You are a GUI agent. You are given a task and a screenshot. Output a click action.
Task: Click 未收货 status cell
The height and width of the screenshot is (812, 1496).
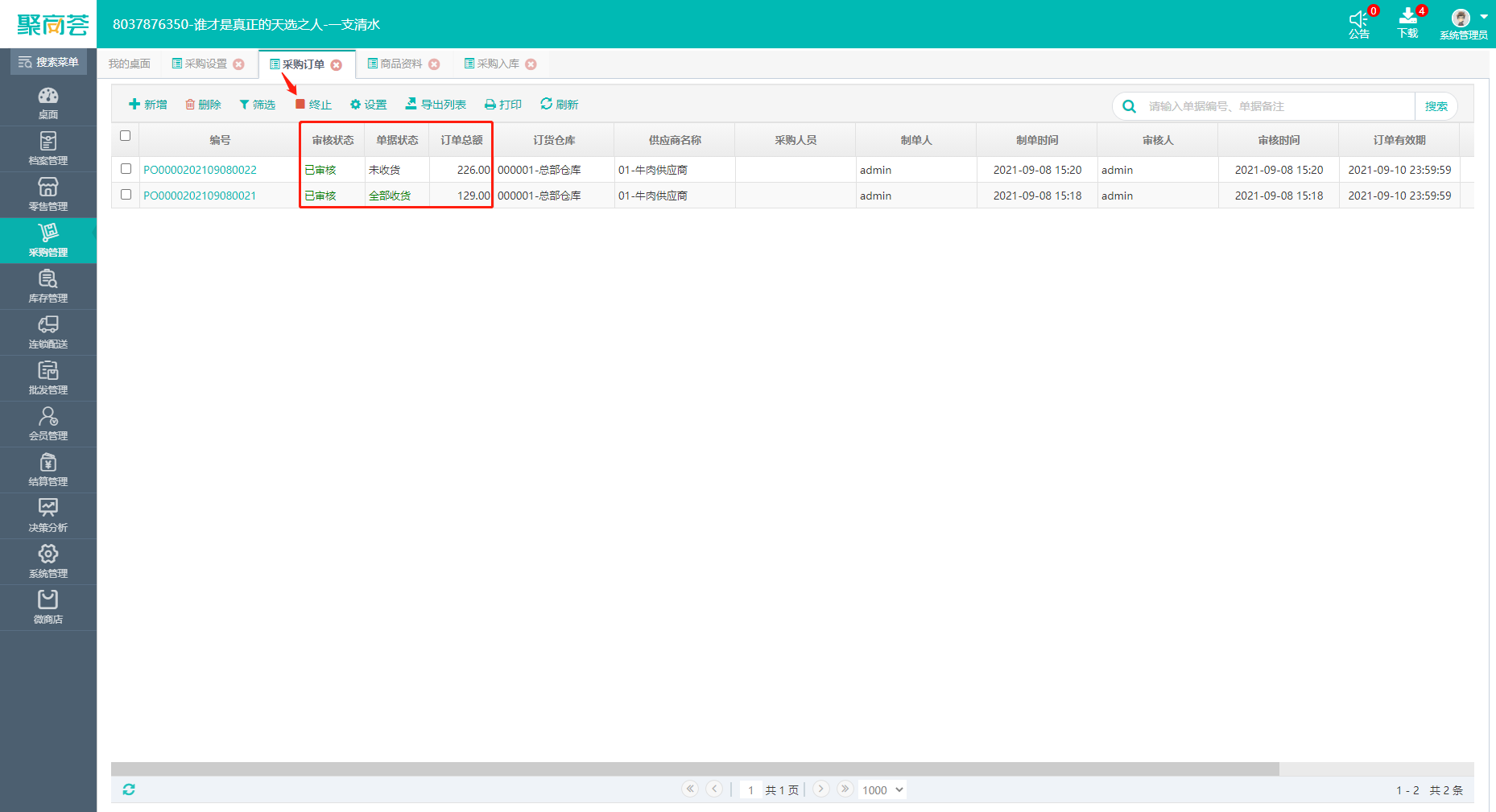(397, 170)
